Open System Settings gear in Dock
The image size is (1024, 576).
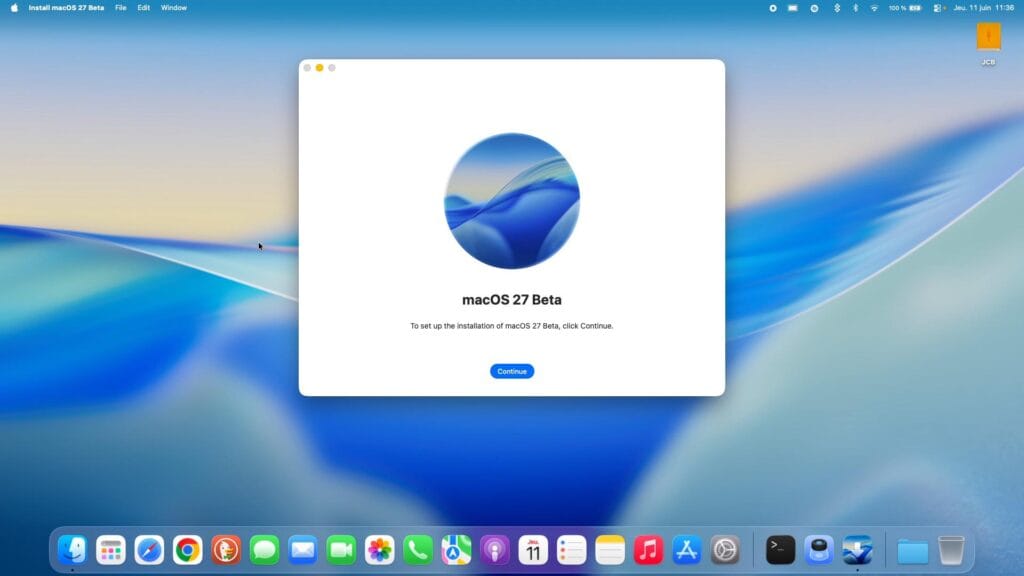click(725, 550)
